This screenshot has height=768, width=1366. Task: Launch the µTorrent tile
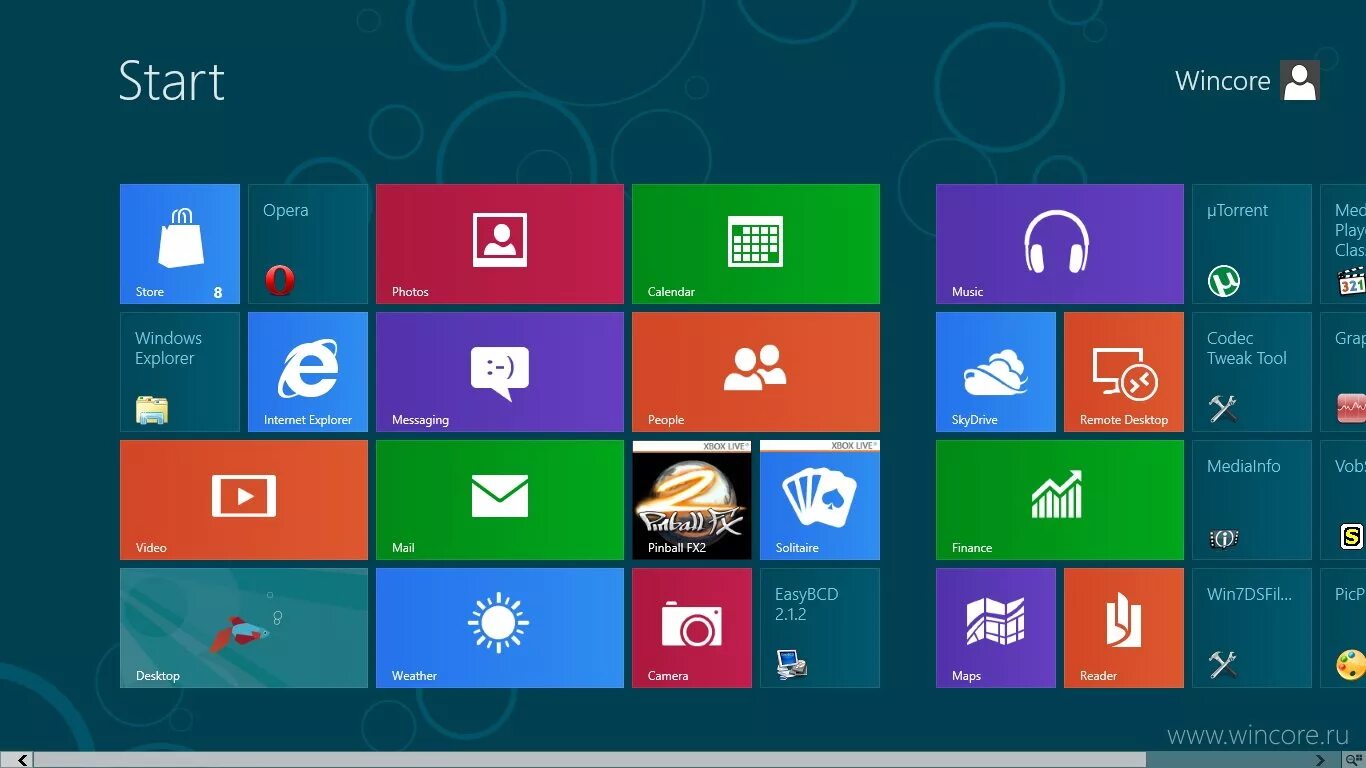tap(1252, 244)
